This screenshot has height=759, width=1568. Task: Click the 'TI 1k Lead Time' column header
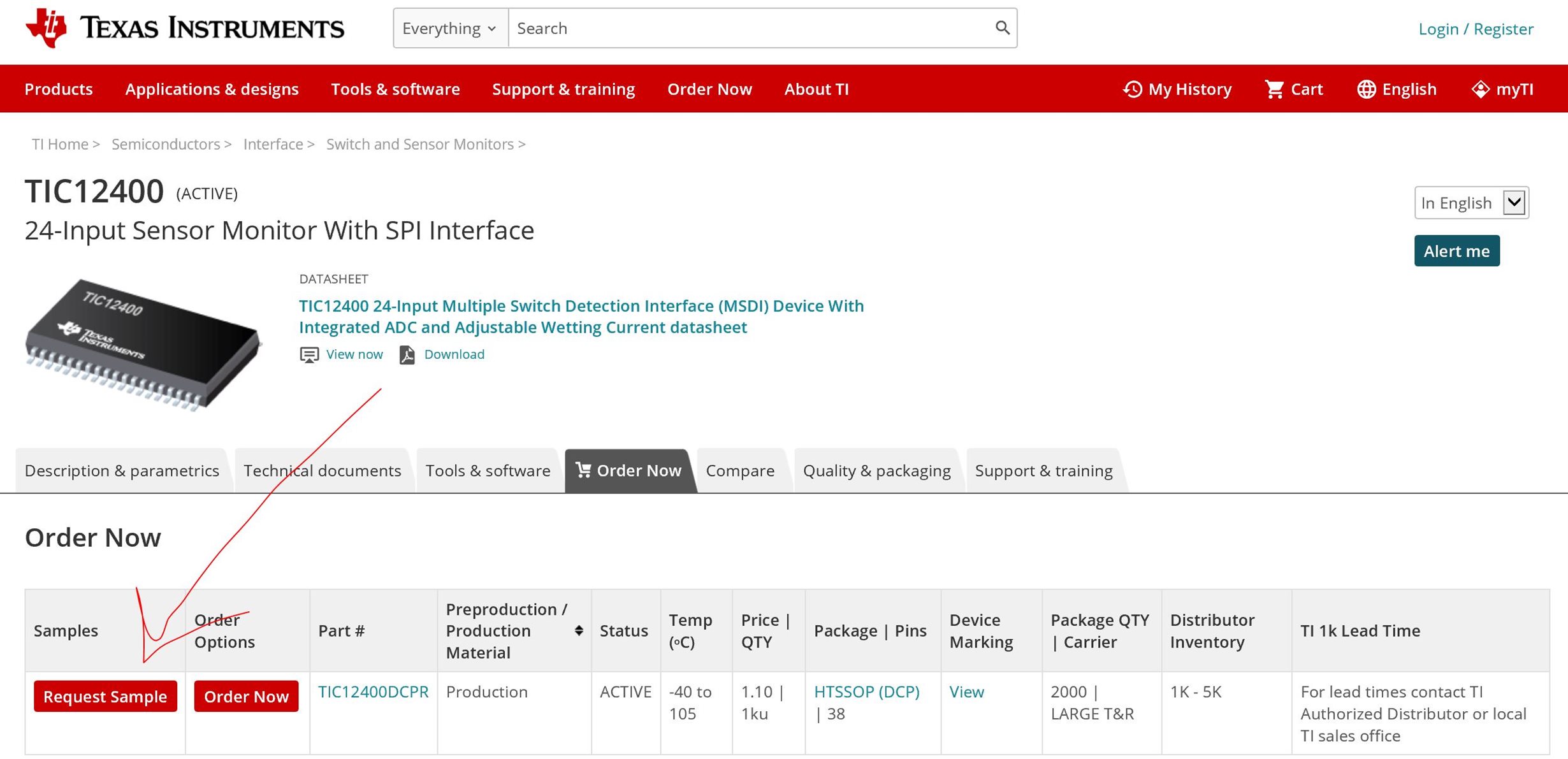pos(1421,631)
